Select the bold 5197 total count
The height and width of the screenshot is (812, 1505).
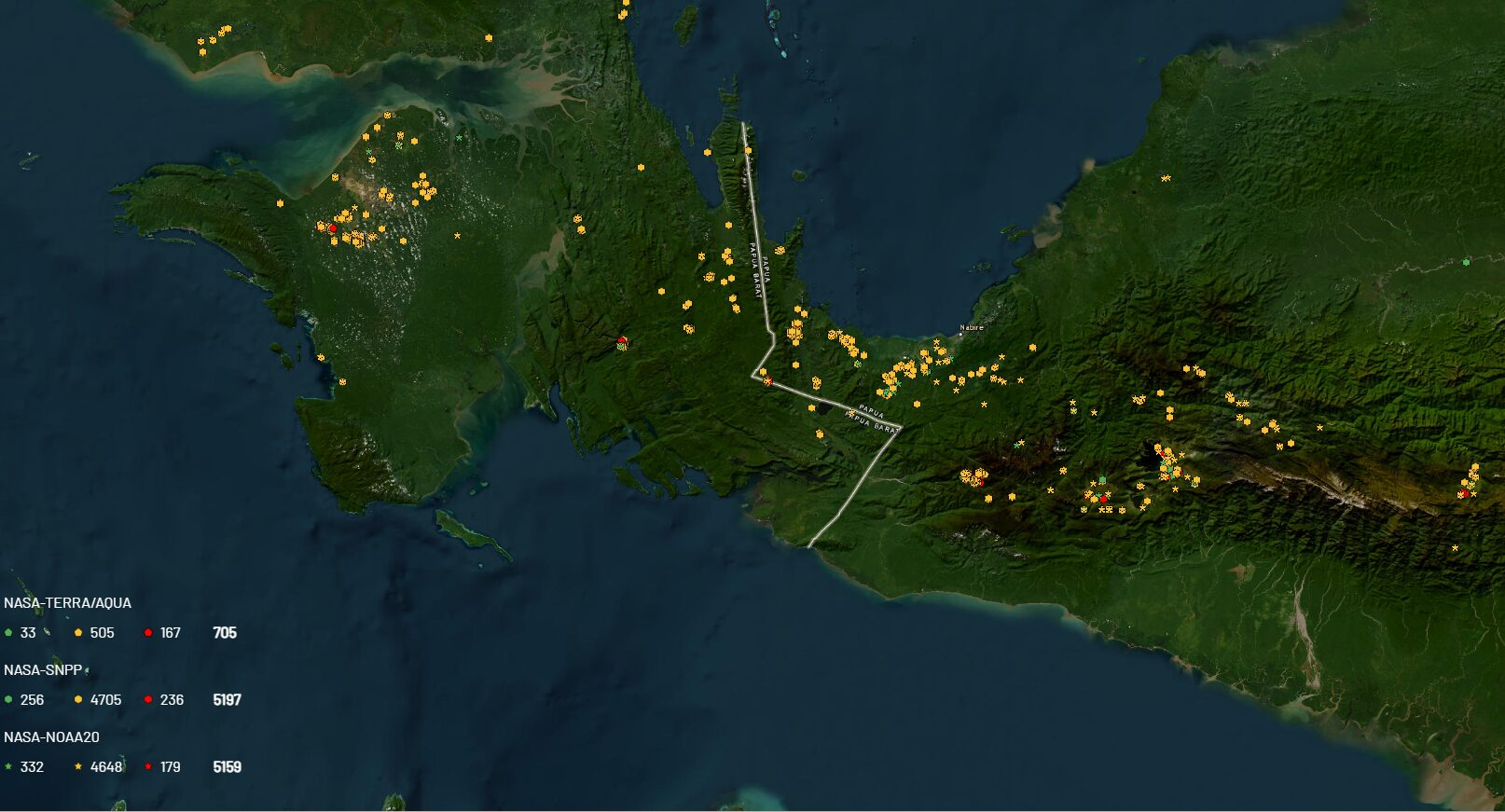(x=228, y=700)
